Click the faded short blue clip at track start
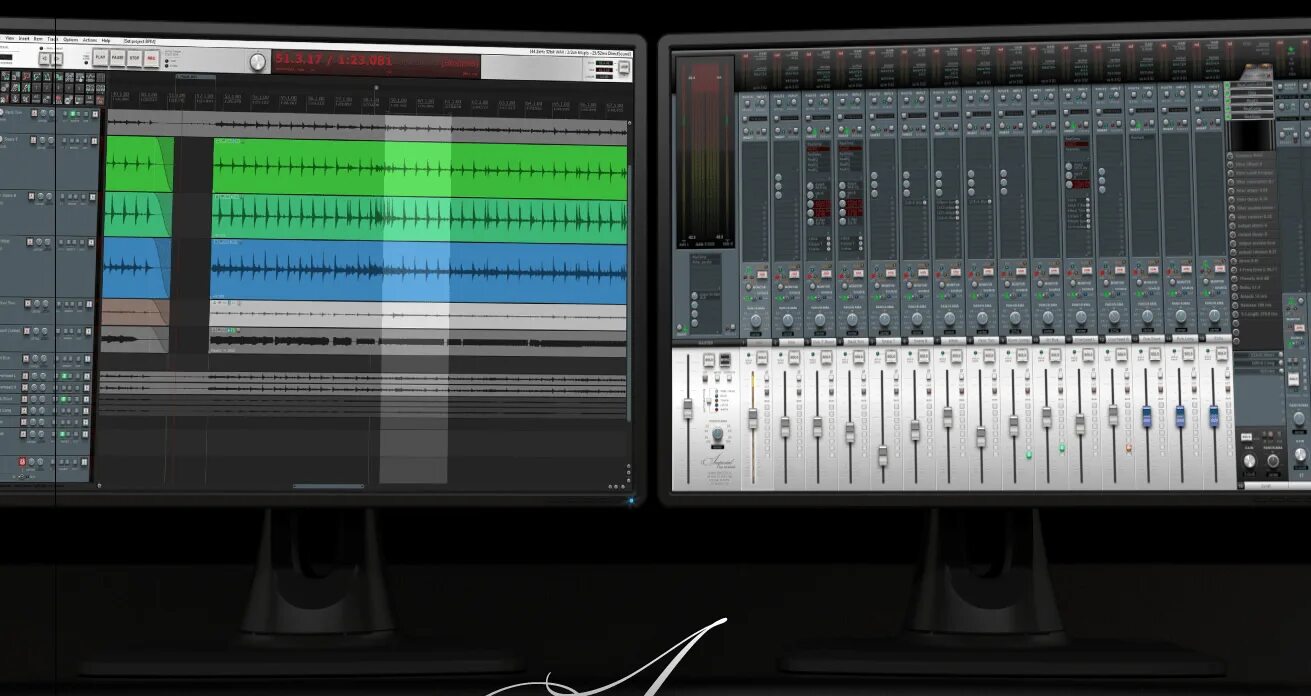Screen dimensions: 1311x696 point(137,268)
